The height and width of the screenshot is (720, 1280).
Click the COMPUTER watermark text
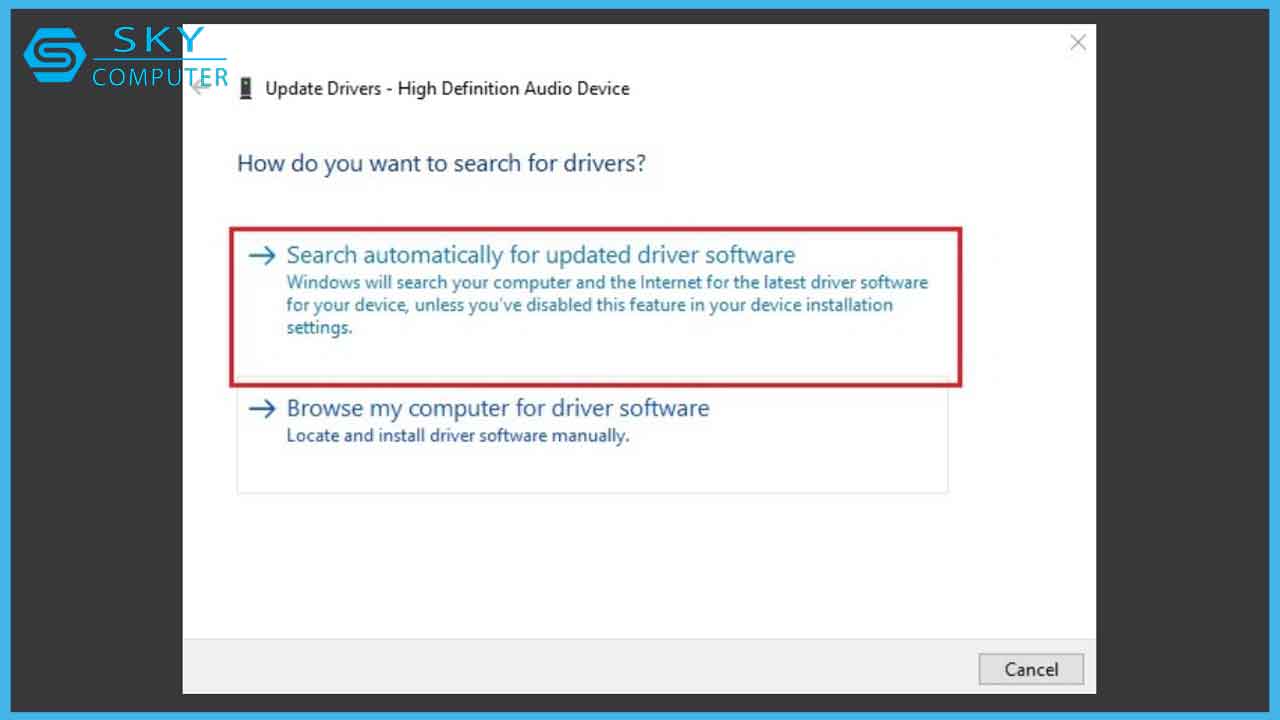(x=160, y=77)
